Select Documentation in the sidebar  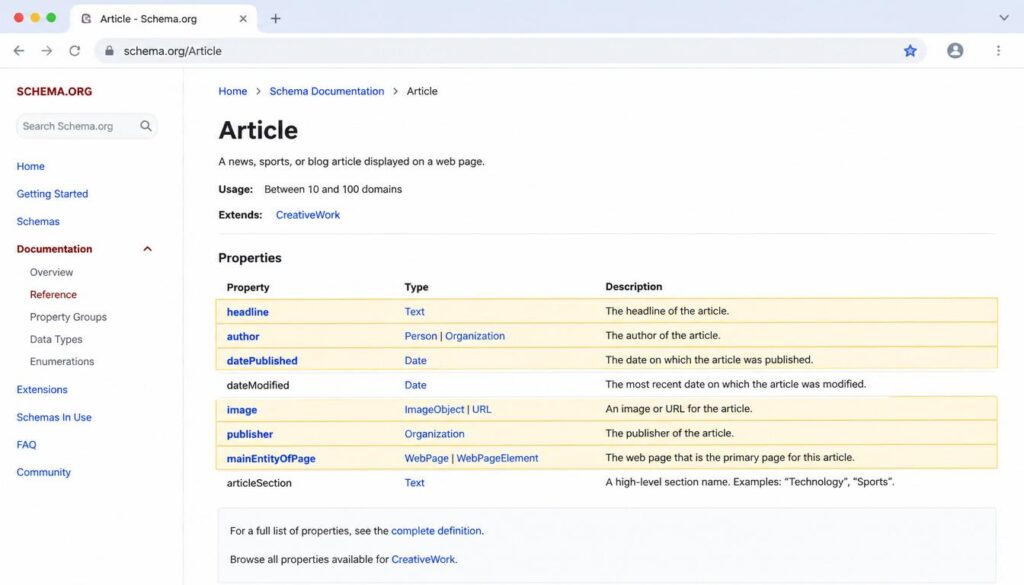[x=54, y=249]
